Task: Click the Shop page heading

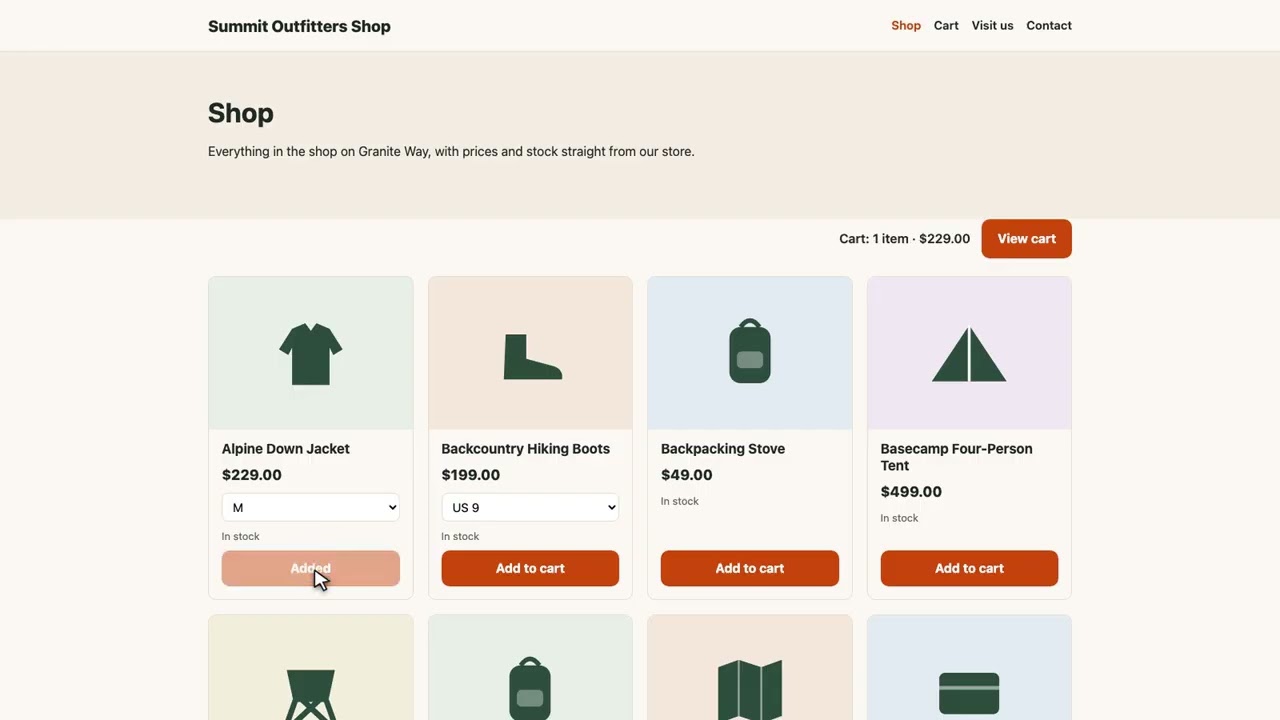Action: pos(241,113)
